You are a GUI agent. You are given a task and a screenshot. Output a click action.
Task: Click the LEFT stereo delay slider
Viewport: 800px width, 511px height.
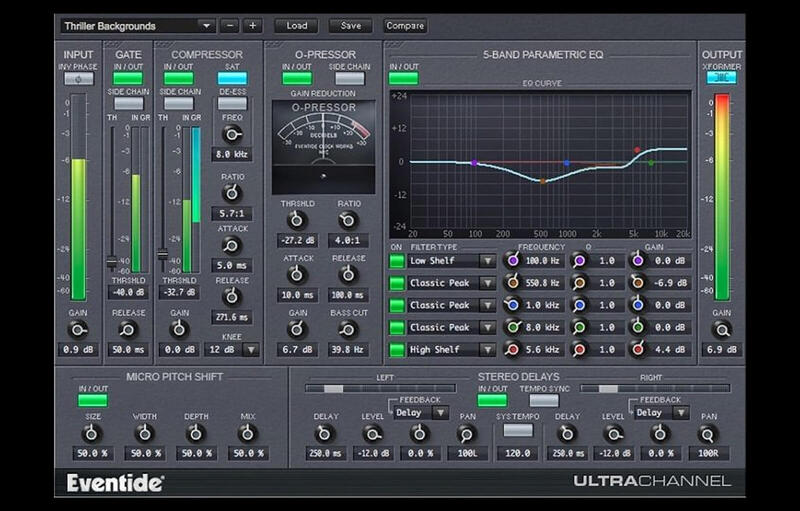380,389
